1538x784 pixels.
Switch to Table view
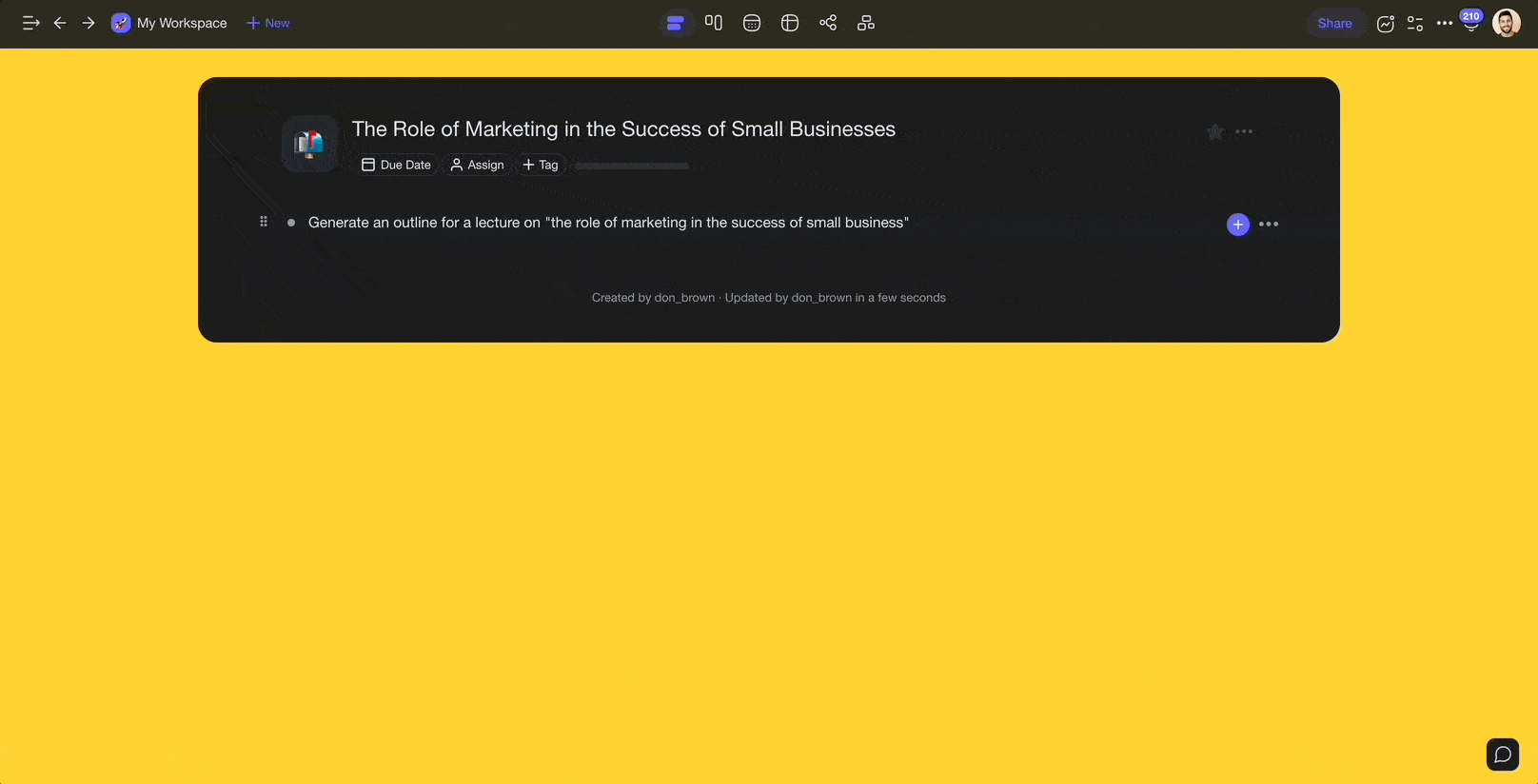790,24
